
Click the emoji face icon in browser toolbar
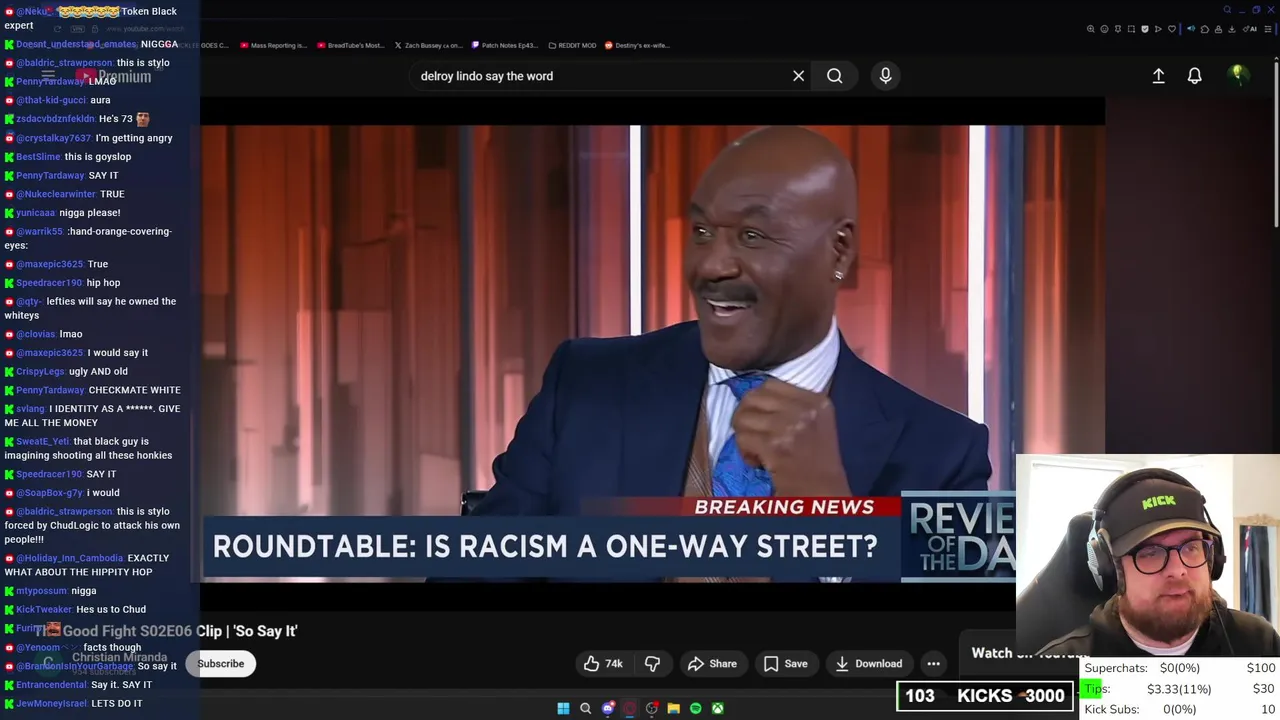coord(1105,29)
